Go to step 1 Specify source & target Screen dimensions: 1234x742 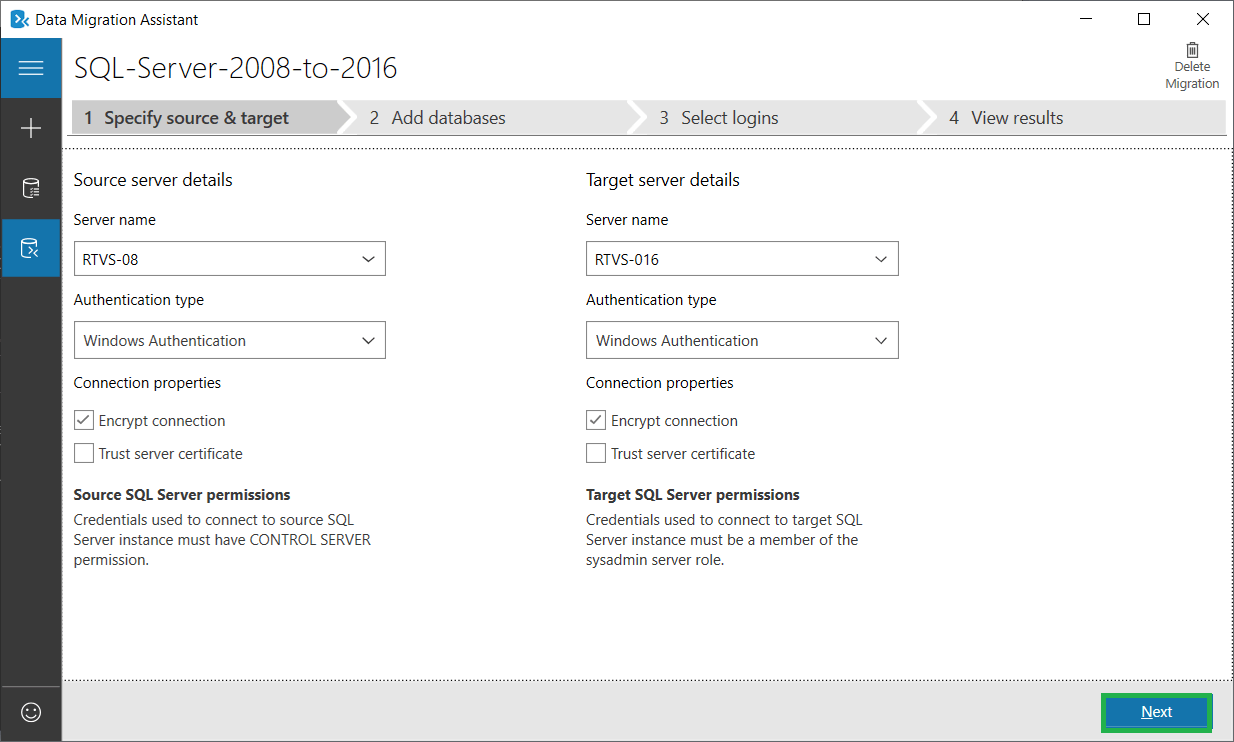[206, 118]
